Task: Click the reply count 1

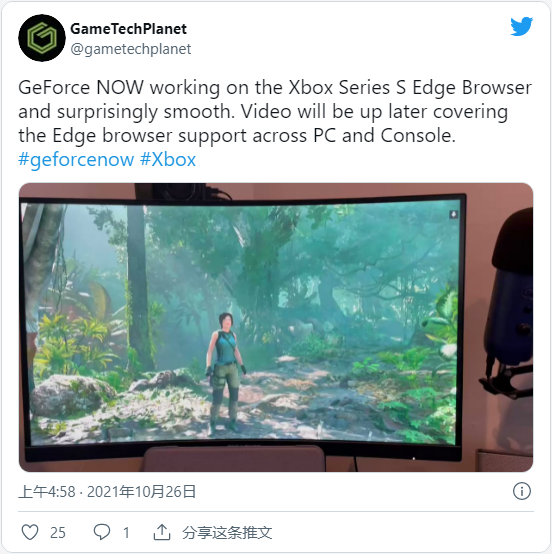Action: click(126, 532)
